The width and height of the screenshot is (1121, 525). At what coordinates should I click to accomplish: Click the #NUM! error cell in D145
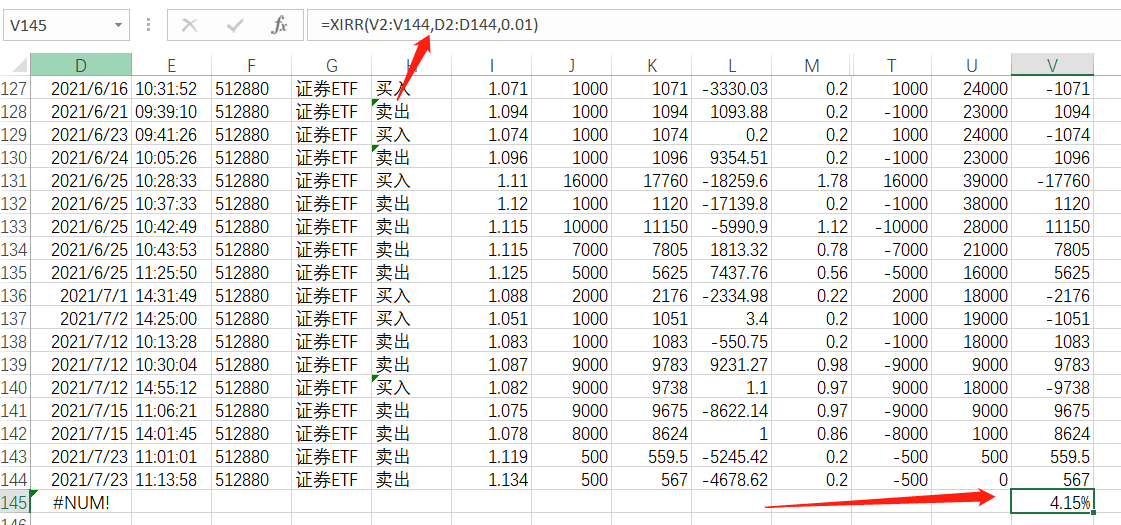pos(81,502)
